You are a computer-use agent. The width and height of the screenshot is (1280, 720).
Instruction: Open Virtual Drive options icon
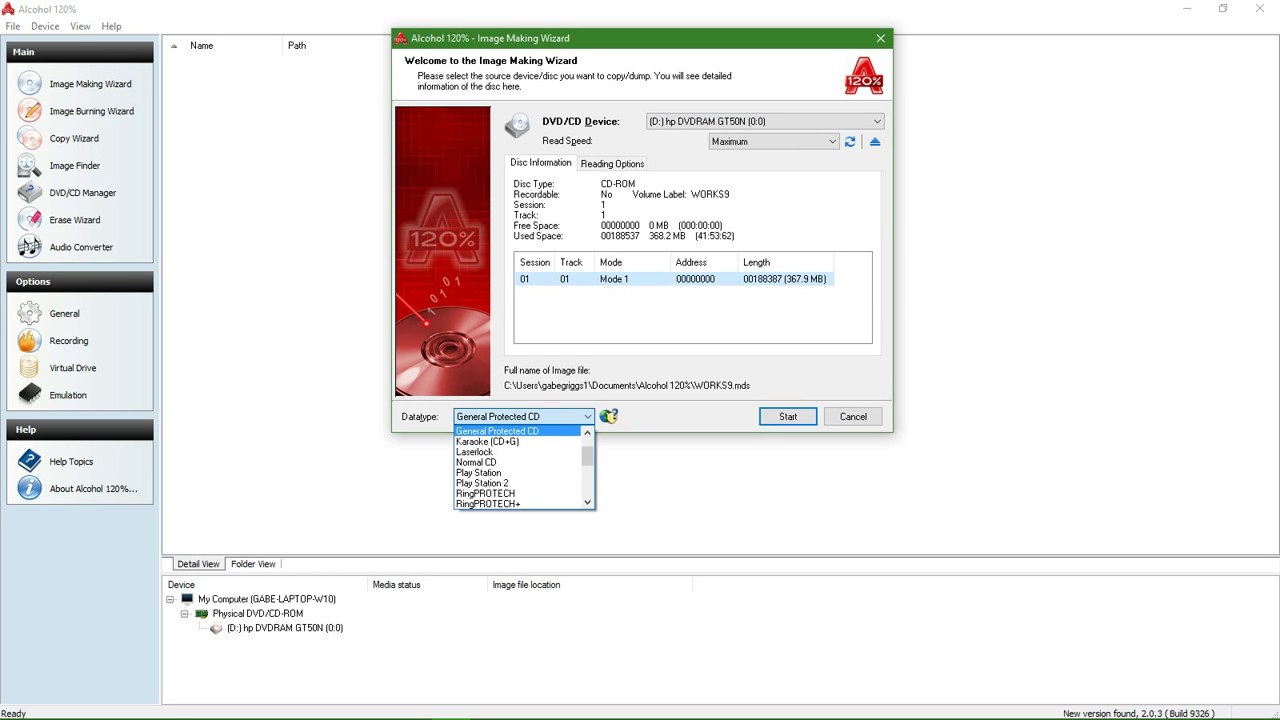pyautogui.click(x=30, y=367)
